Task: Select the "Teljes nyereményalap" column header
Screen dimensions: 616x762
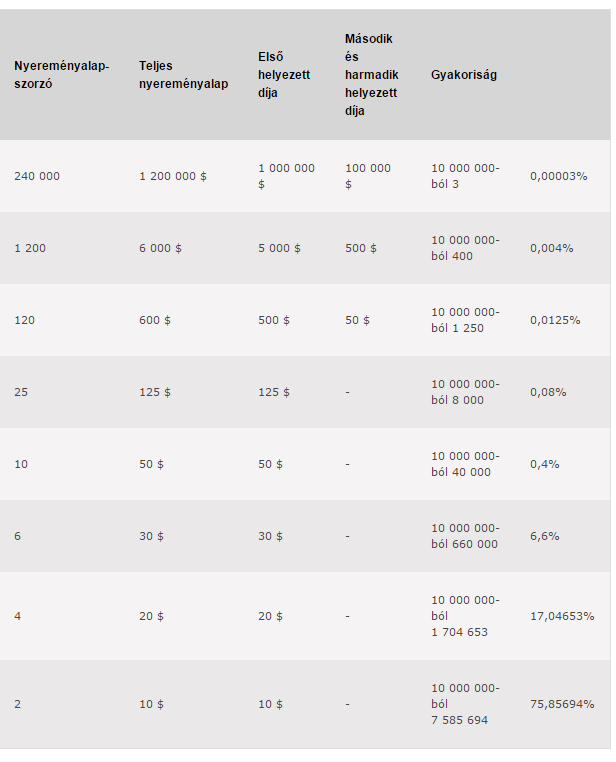Action: (183, 75)
